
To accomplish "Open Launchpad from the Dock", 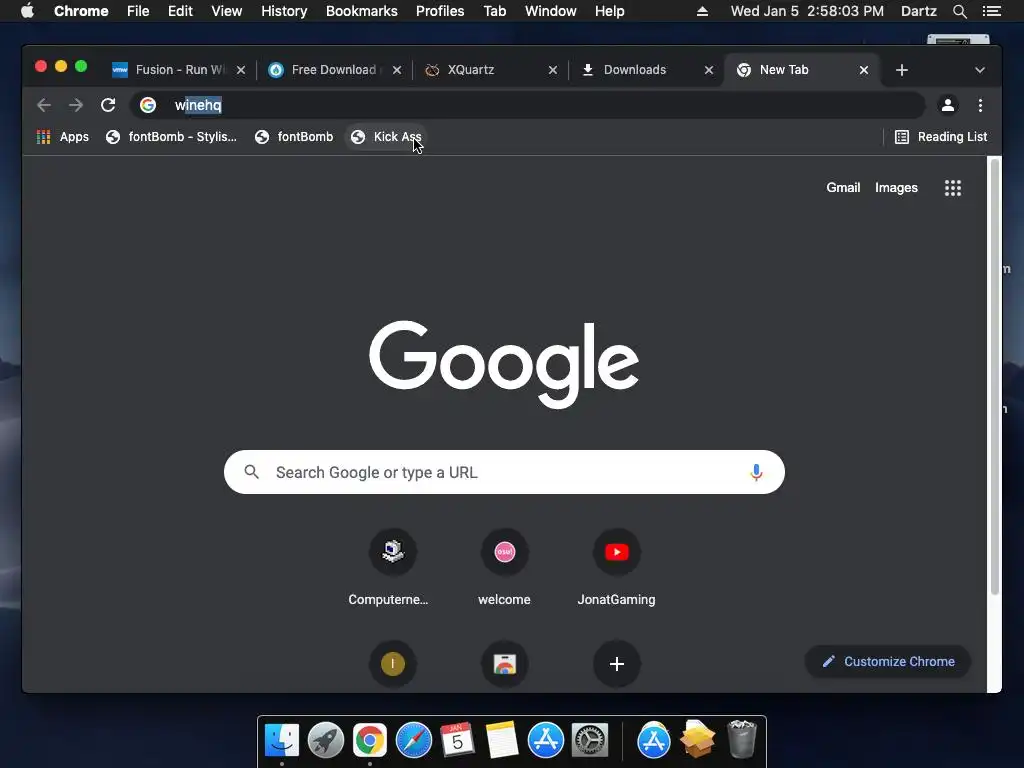I will coord(326,741).
